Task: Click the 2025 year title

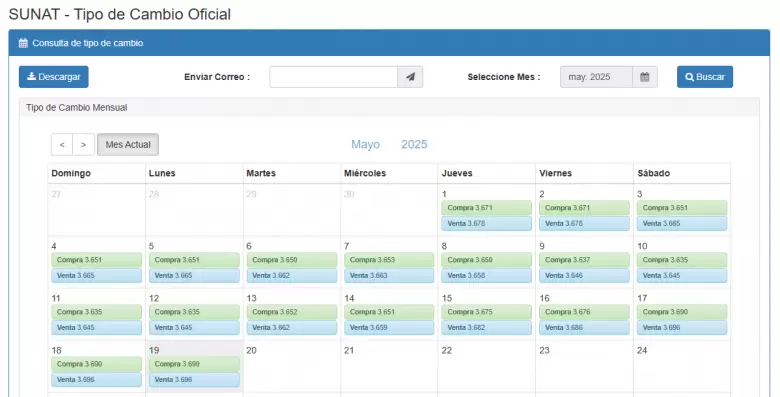Action: (414, 144)
